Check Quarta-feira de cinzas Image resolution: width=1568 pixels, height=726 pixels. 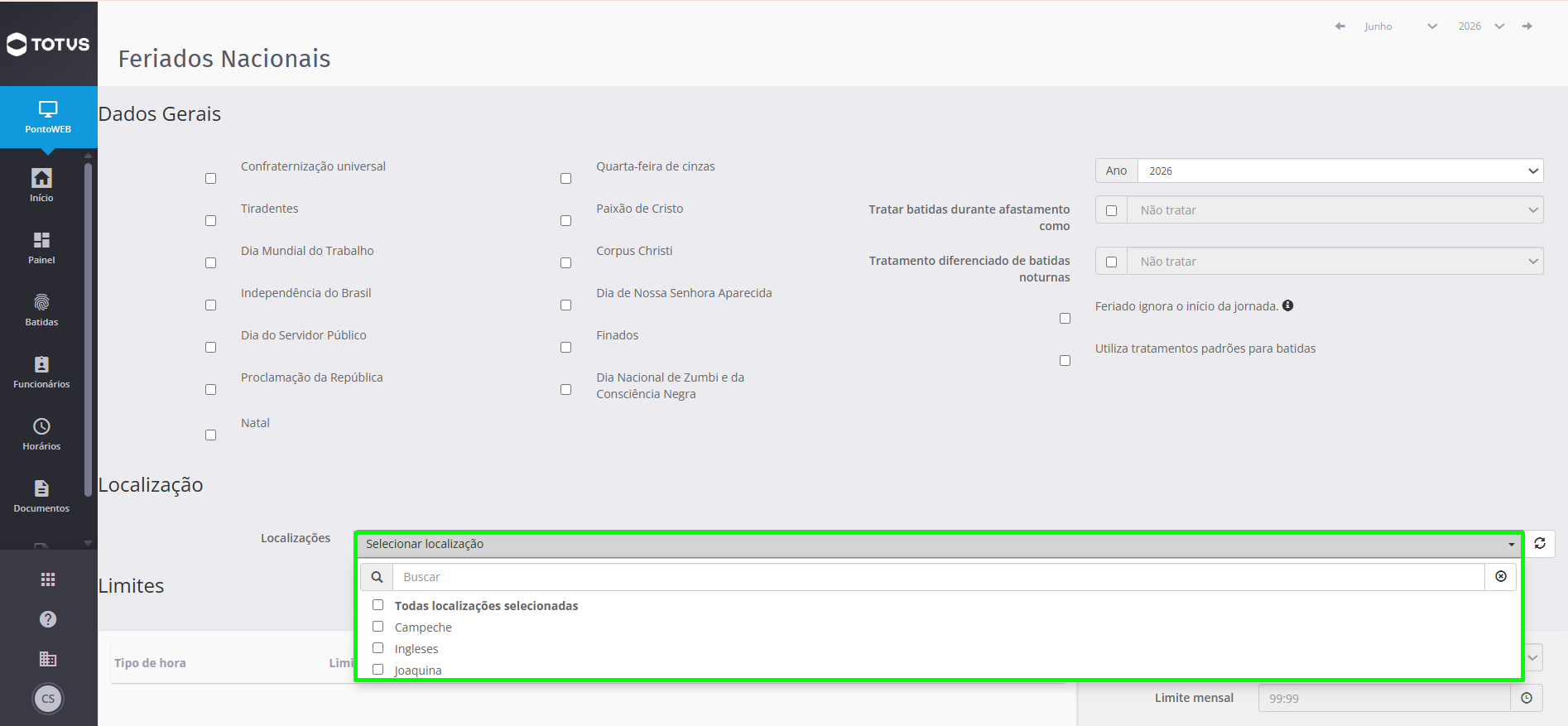click(x=565, y=178)
